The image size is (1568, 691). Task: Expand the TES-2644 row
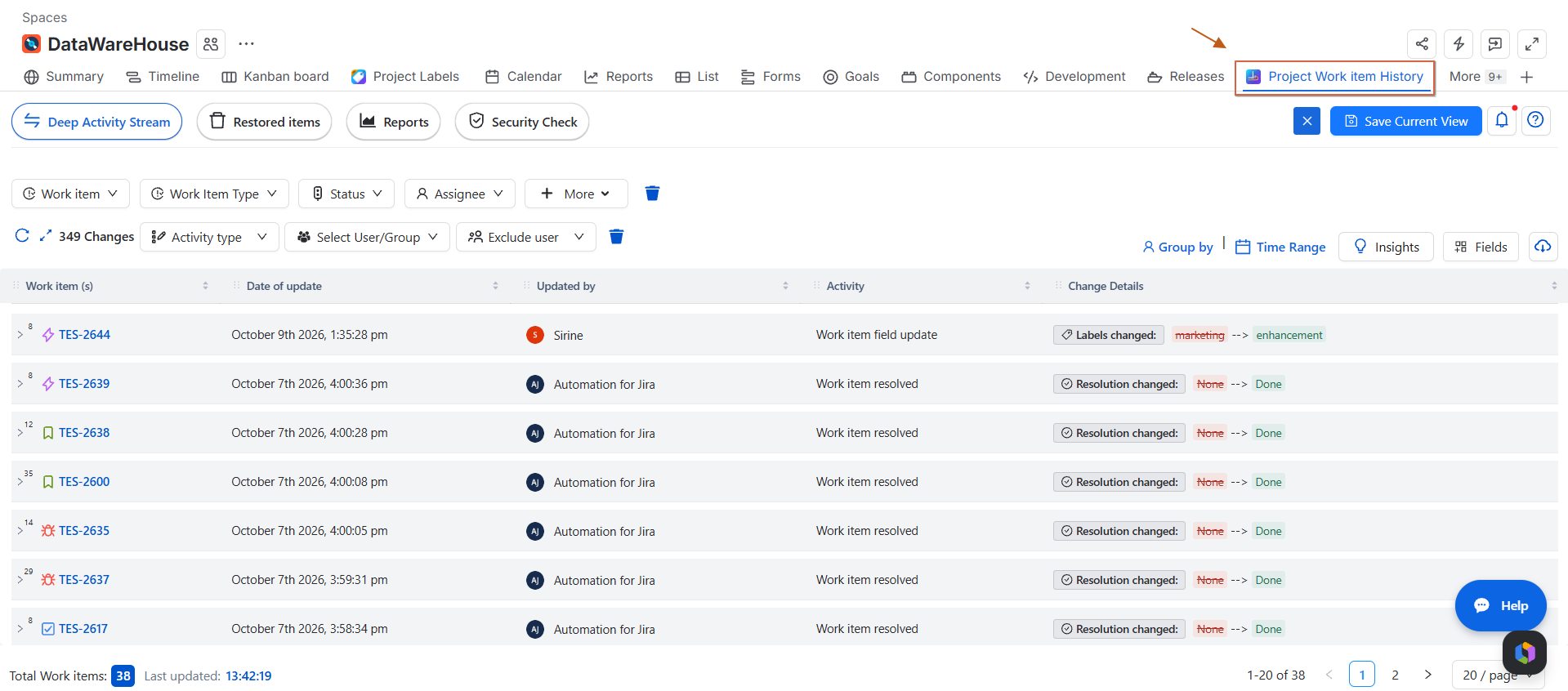pyautogui.click(x=20, y=335)
